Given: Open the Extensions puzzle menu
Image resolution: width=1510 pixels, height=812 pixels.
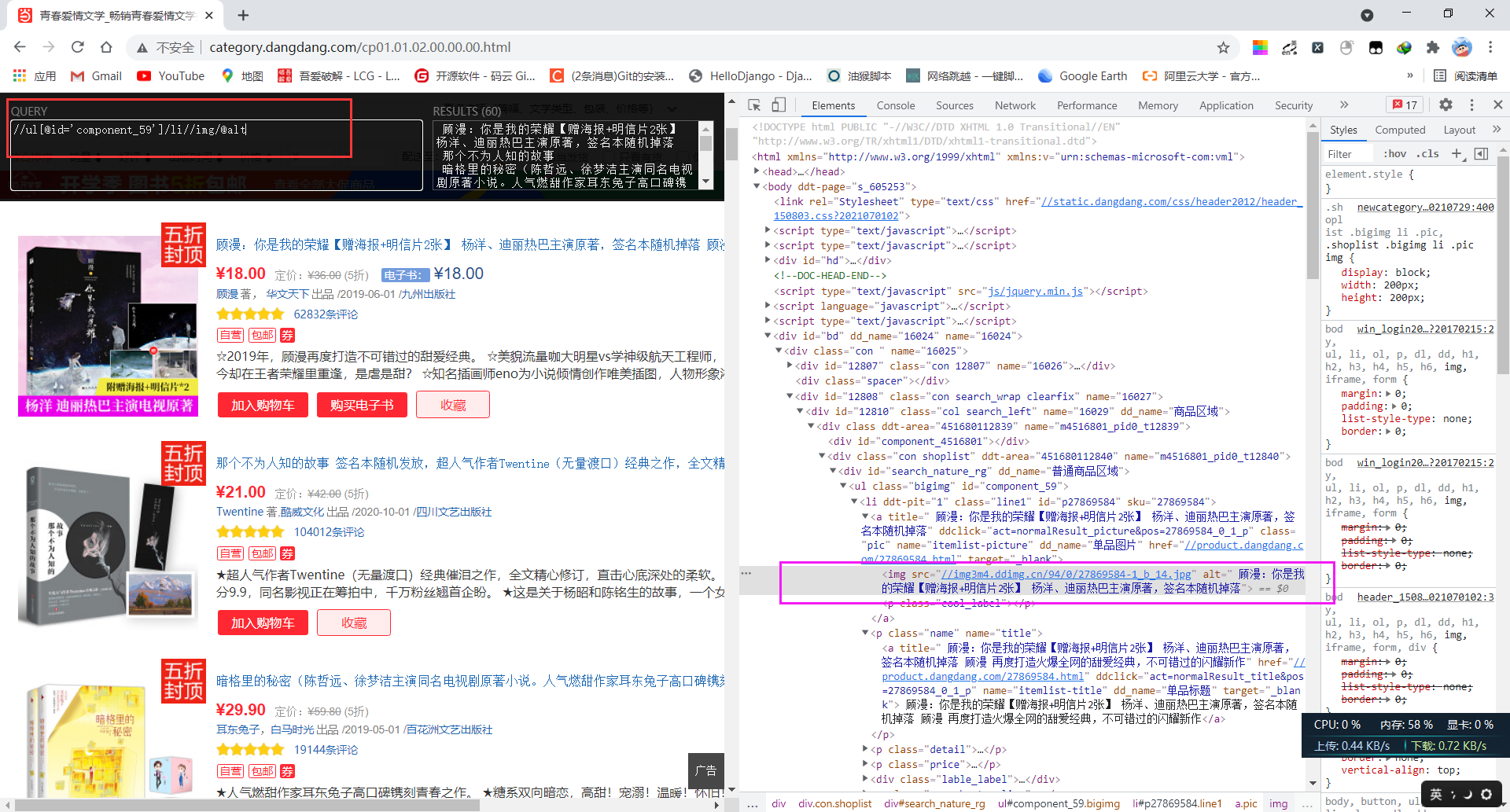Looking at the screenshot, I should [x=1433, y=48].
